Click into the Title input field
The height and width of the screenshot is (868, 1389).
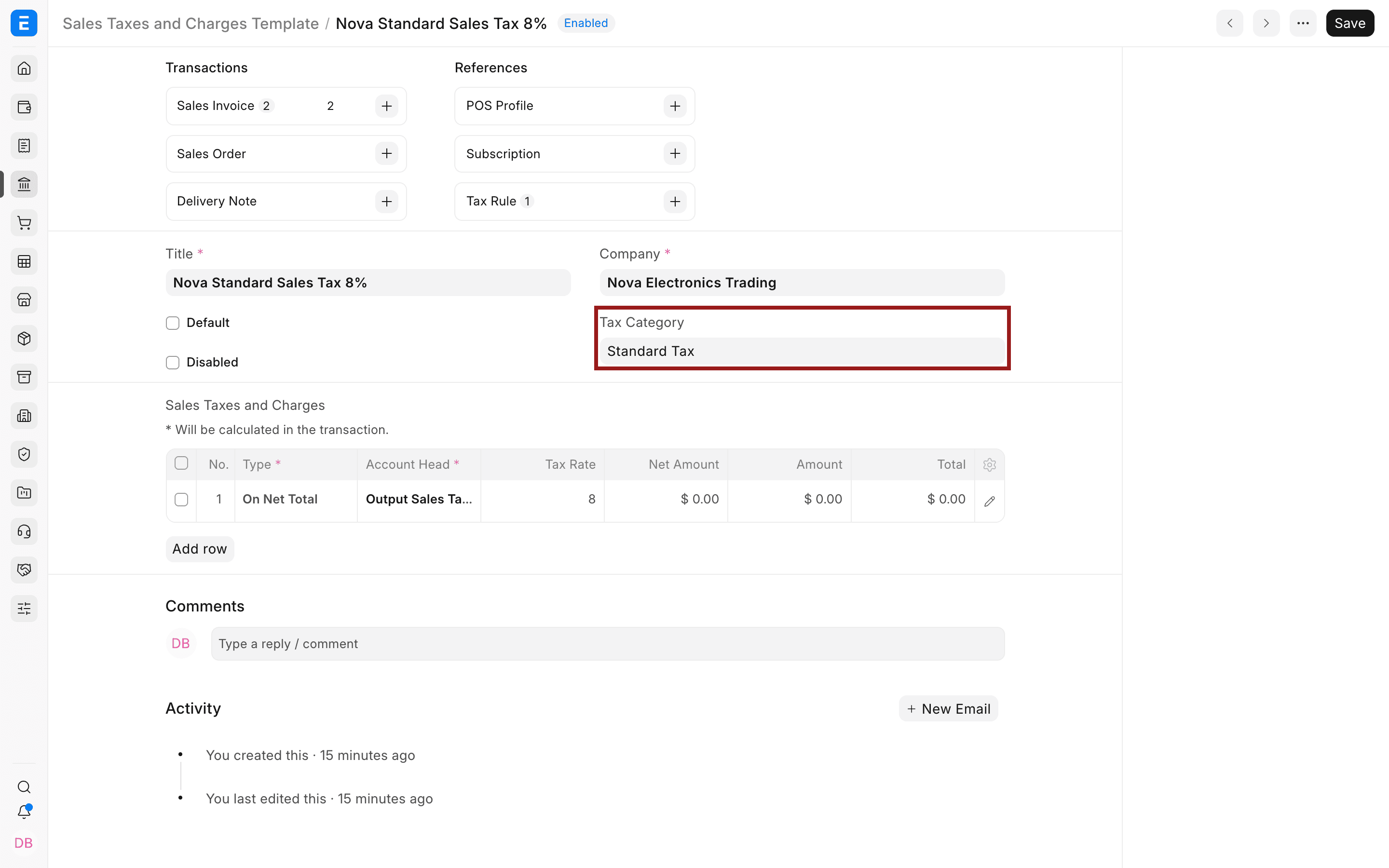coord(368,283)
